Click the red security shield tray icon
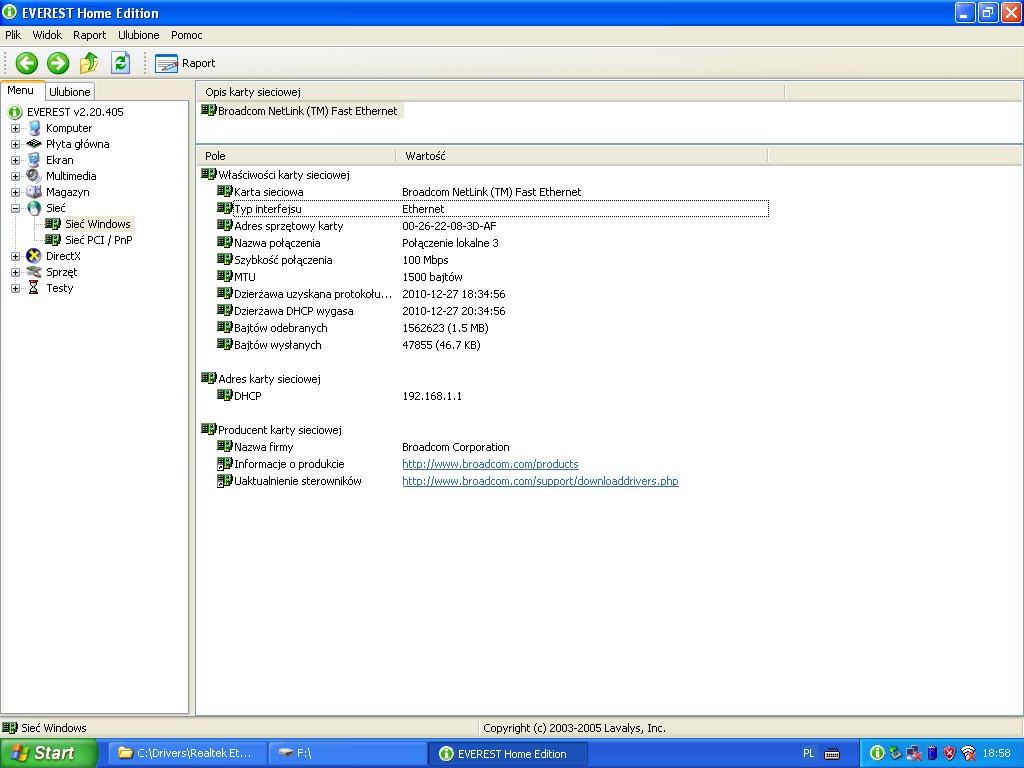1024x768 pixels. (948, 753)
